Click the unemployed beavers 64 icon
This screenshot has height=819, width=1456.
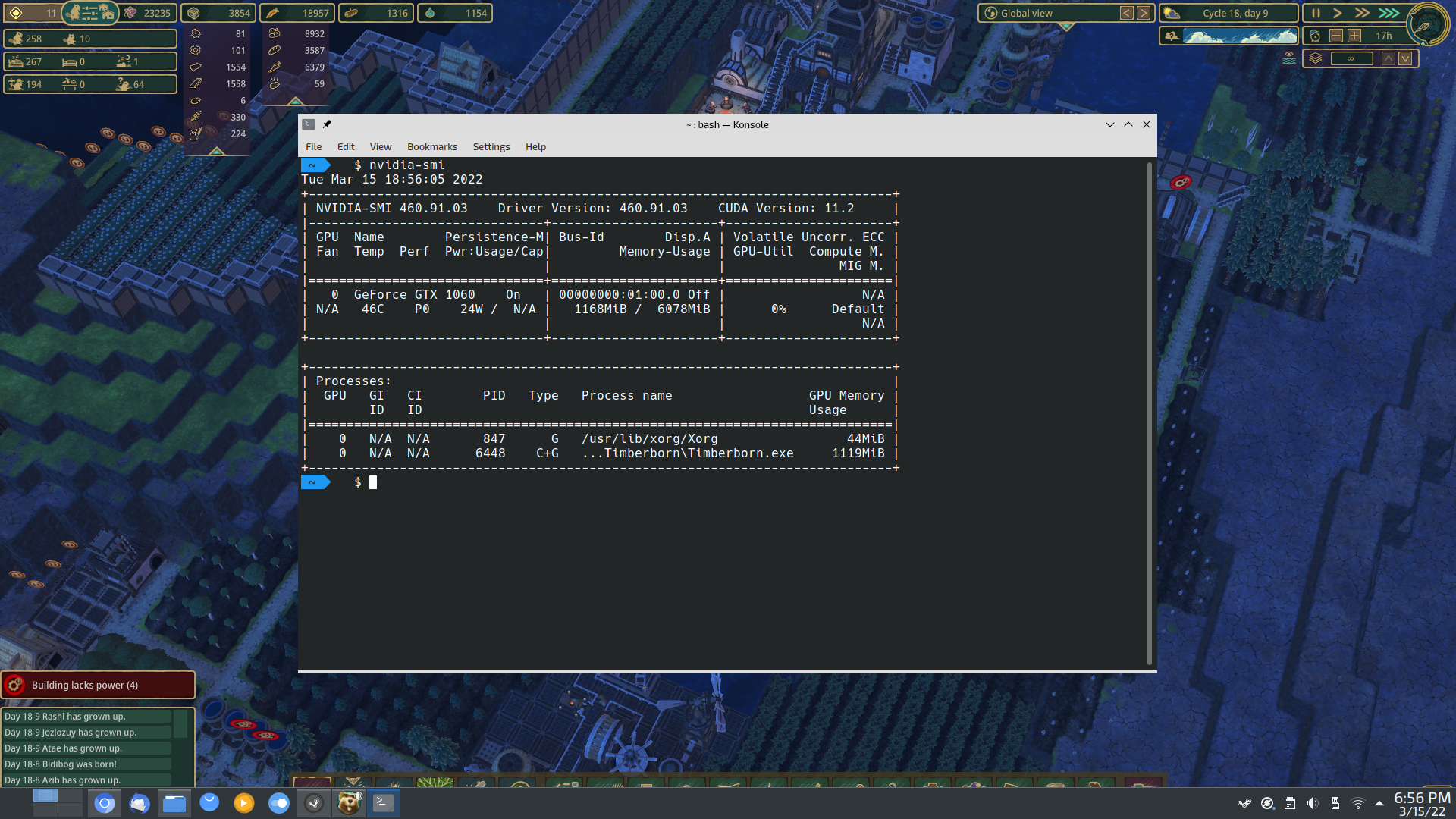pos(123,84)
